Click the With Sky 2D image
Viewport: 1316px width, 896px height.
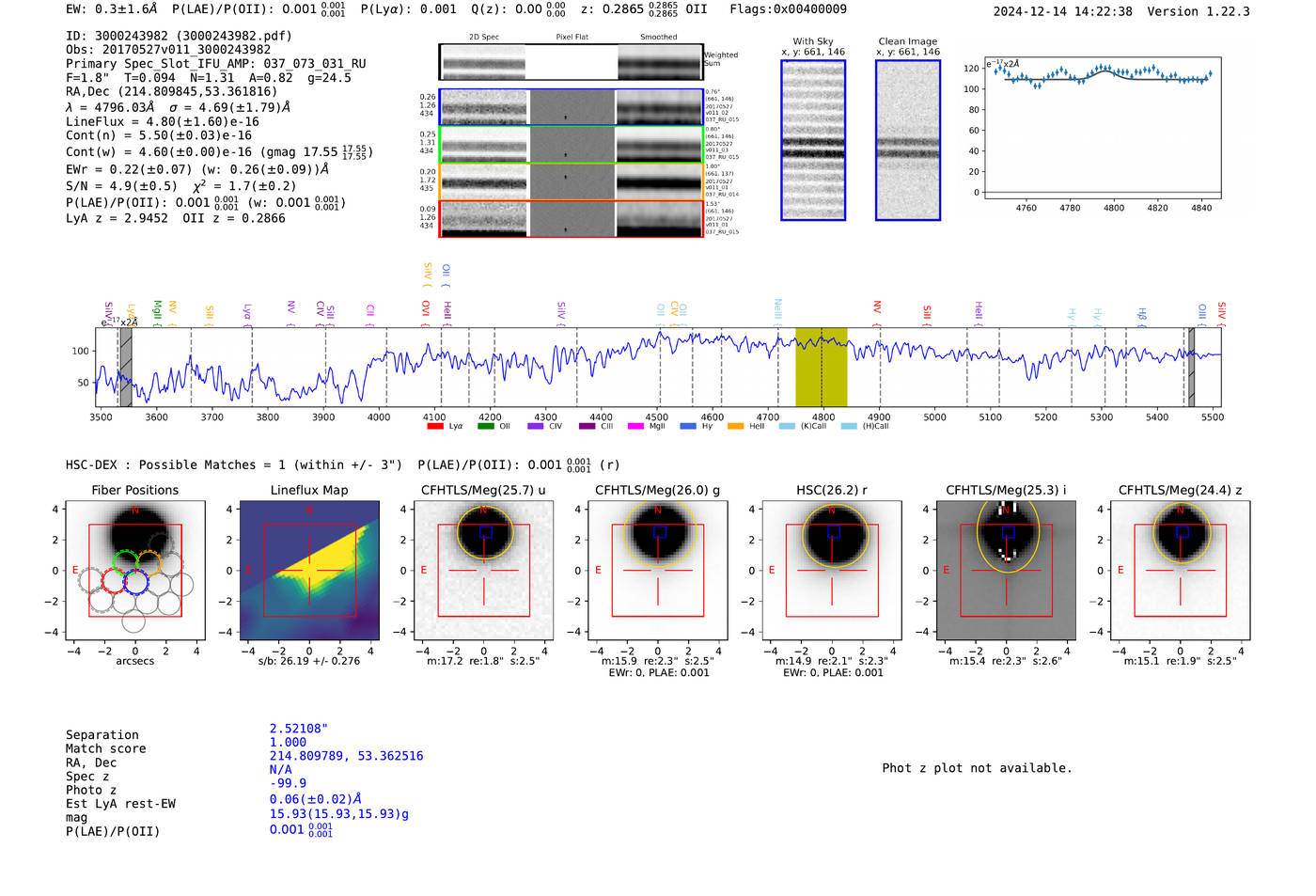(x=813, y=140)
